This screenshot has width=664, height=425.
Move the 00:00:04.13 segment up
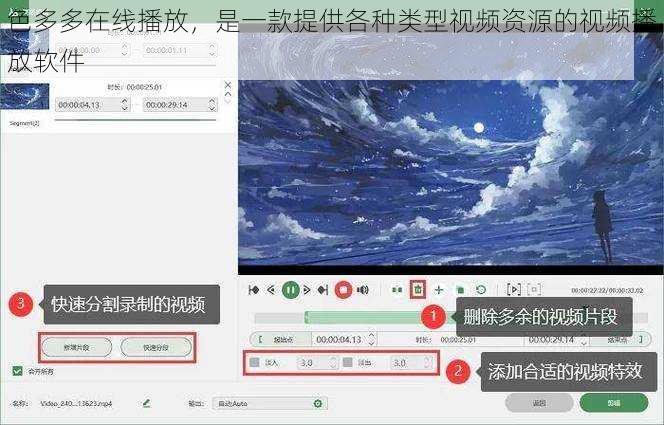pos(228,94)
